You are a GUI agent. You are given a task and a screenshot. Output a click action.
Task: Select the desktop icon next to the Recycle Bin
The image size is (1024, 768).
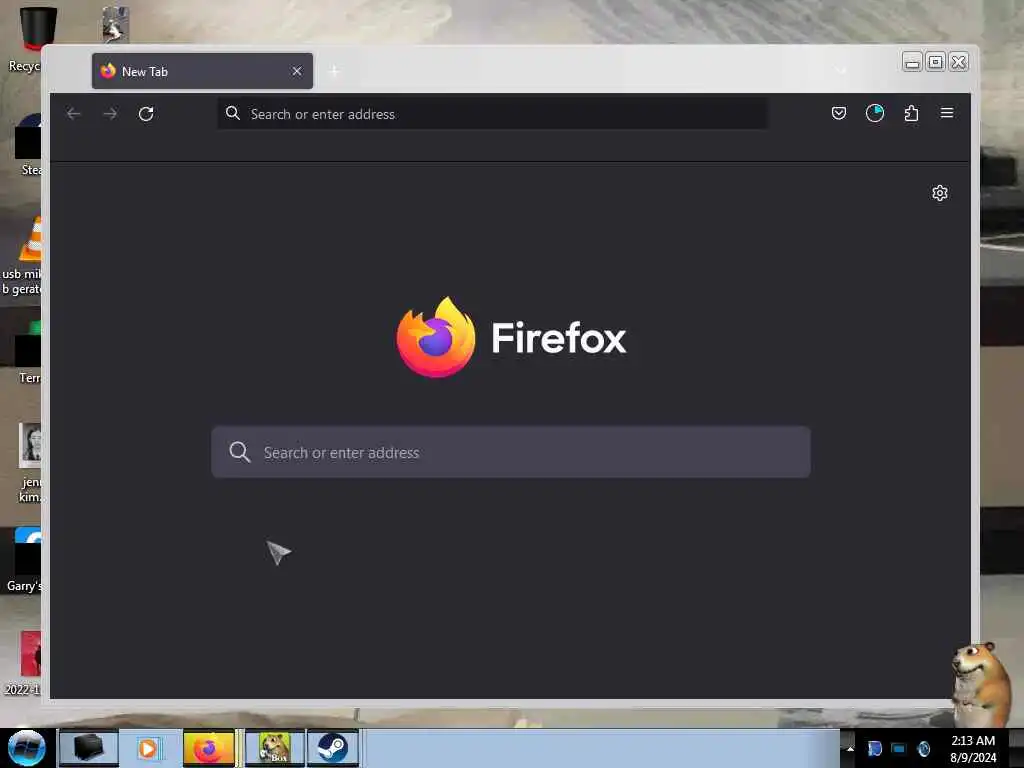pos(116,24)
